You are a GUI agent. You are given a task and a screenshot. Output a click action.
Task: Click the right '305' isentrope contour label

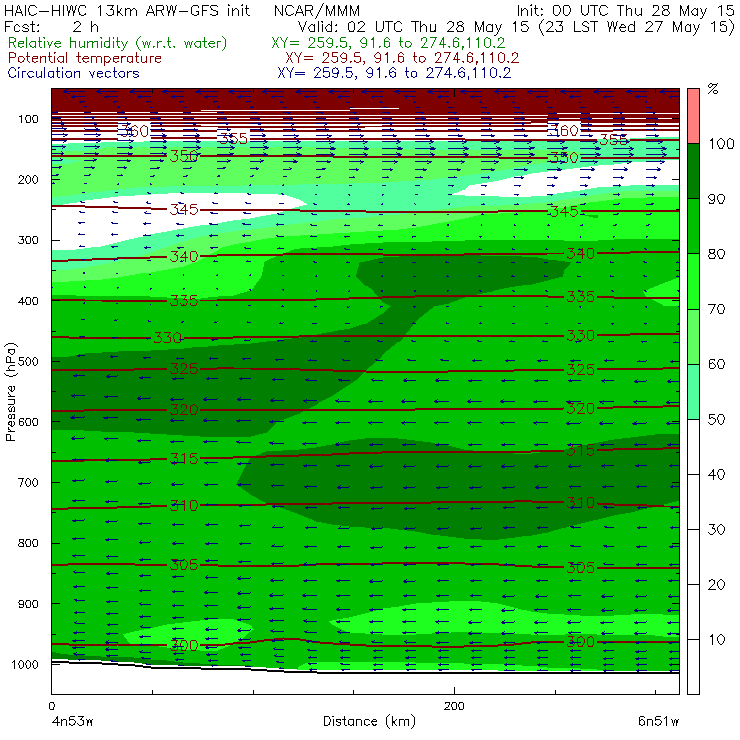click(x=580, y=567)
